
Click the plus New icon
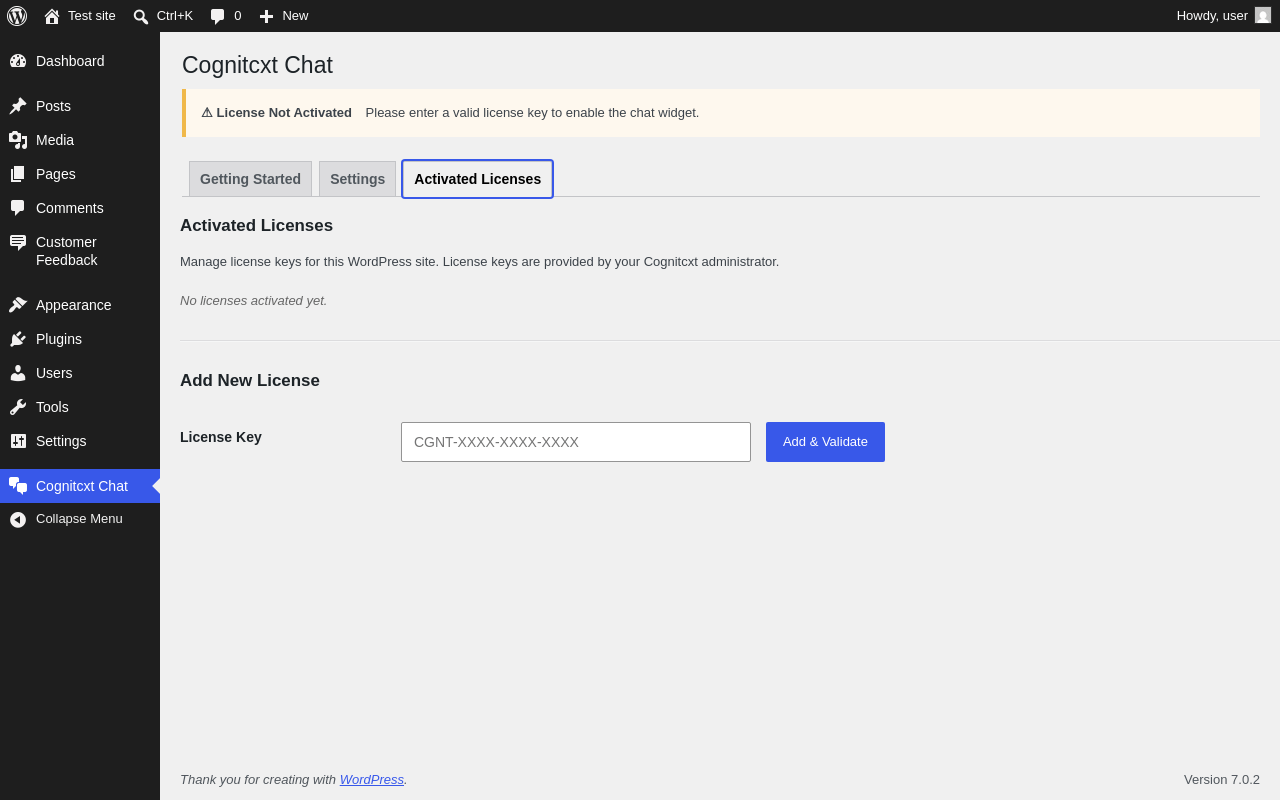click(x=266, y=16)
